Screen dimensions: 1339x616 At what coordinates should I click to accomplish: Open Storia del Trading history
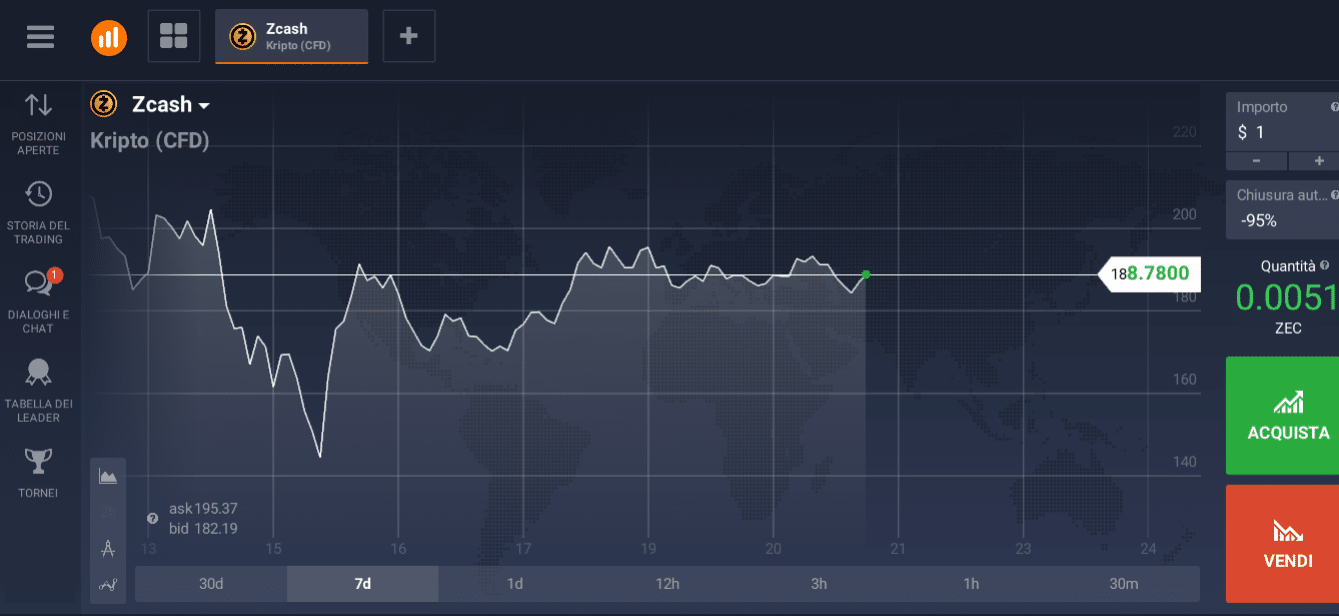click(39, 213)
